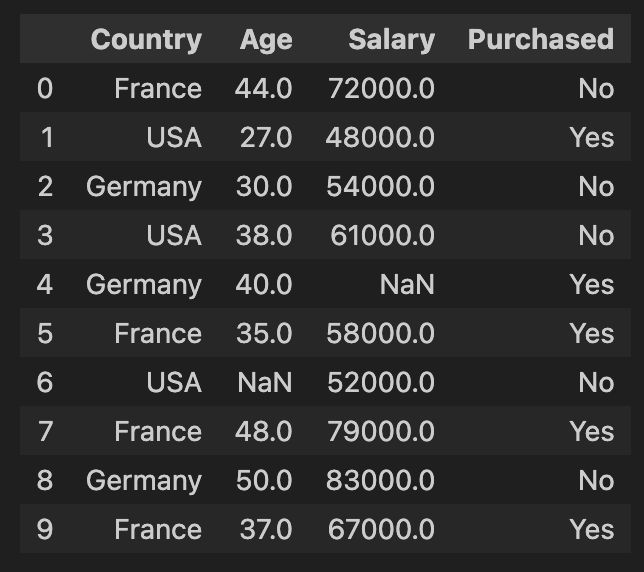Select salary value 72000.0
Image resolution: width=644 pixels, height=572 pixels.
381,88
